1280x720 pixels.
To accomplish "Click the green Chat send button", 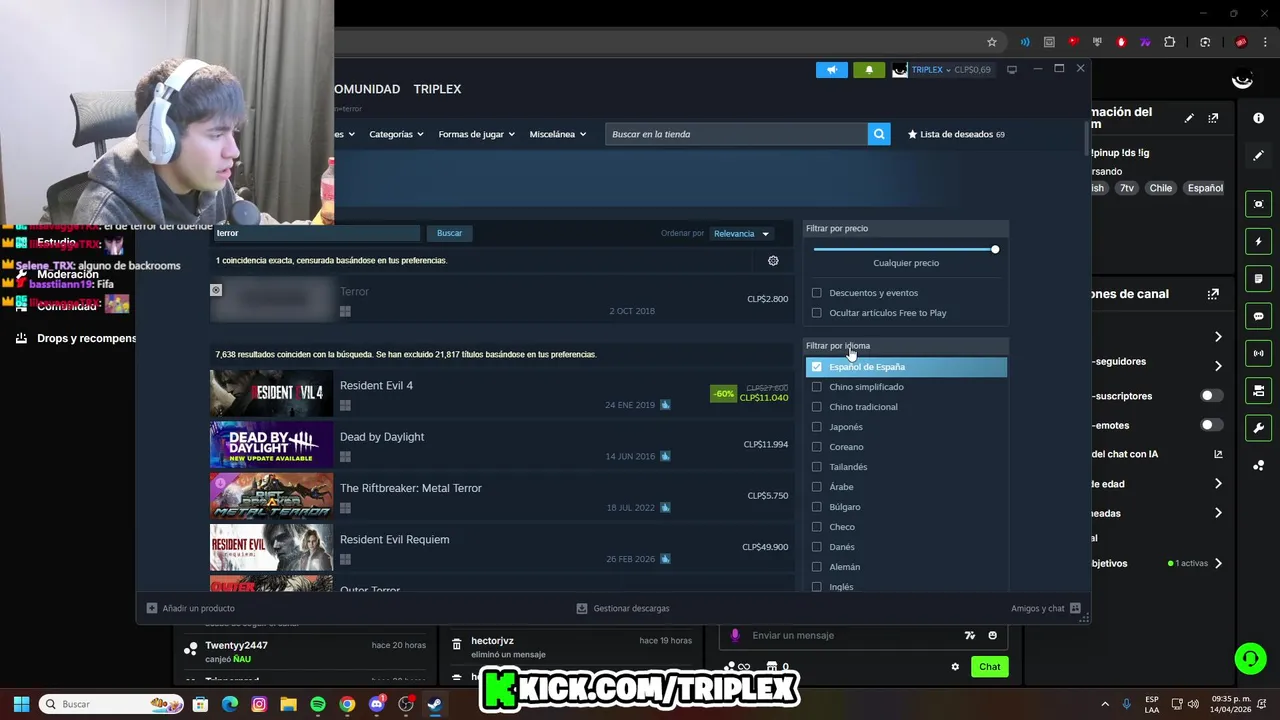I will tap(989, 667).
